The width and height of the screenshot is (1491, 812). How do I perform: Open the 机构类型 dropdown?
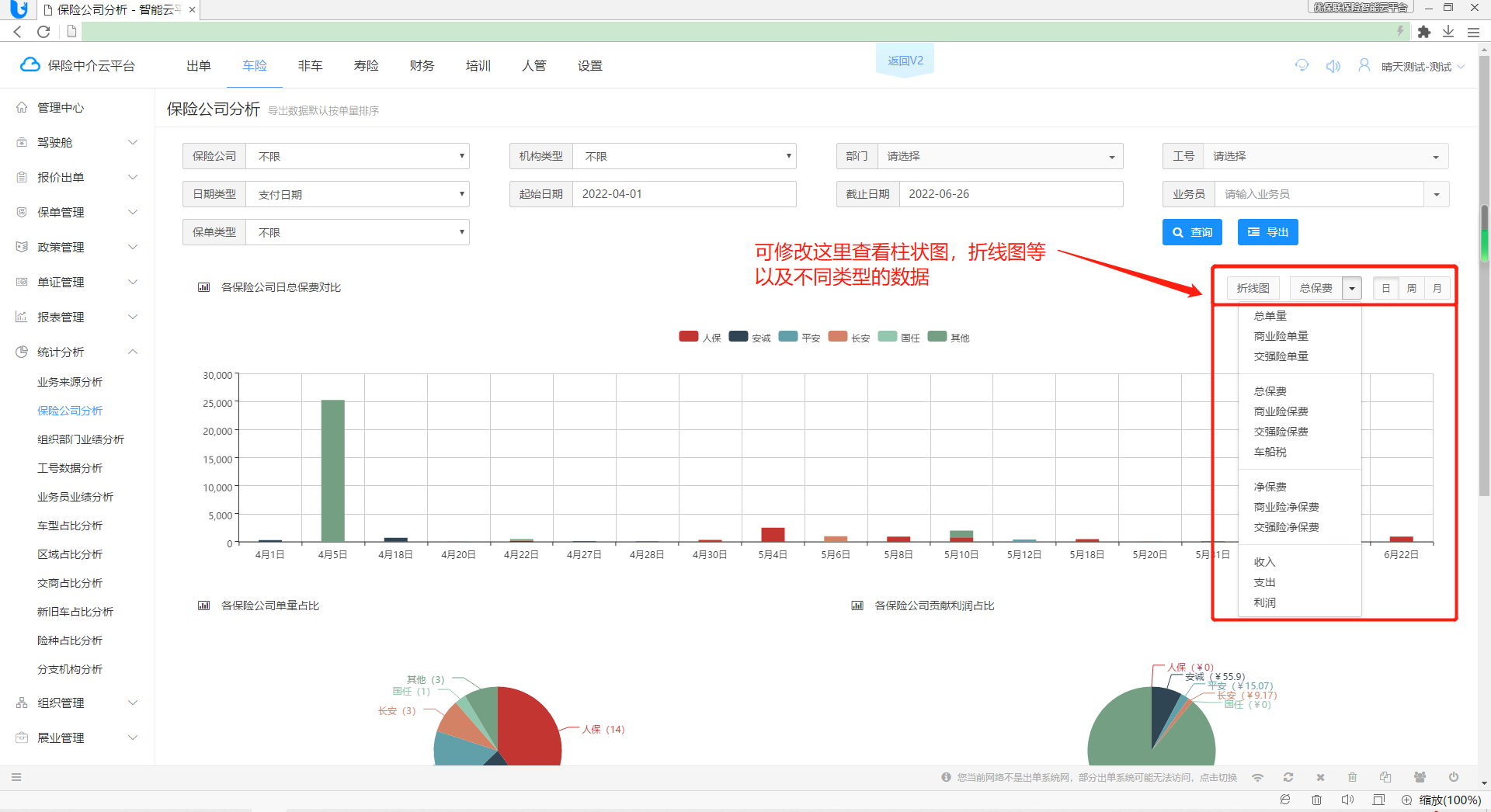pyautogui.click(x=684, y=156)
